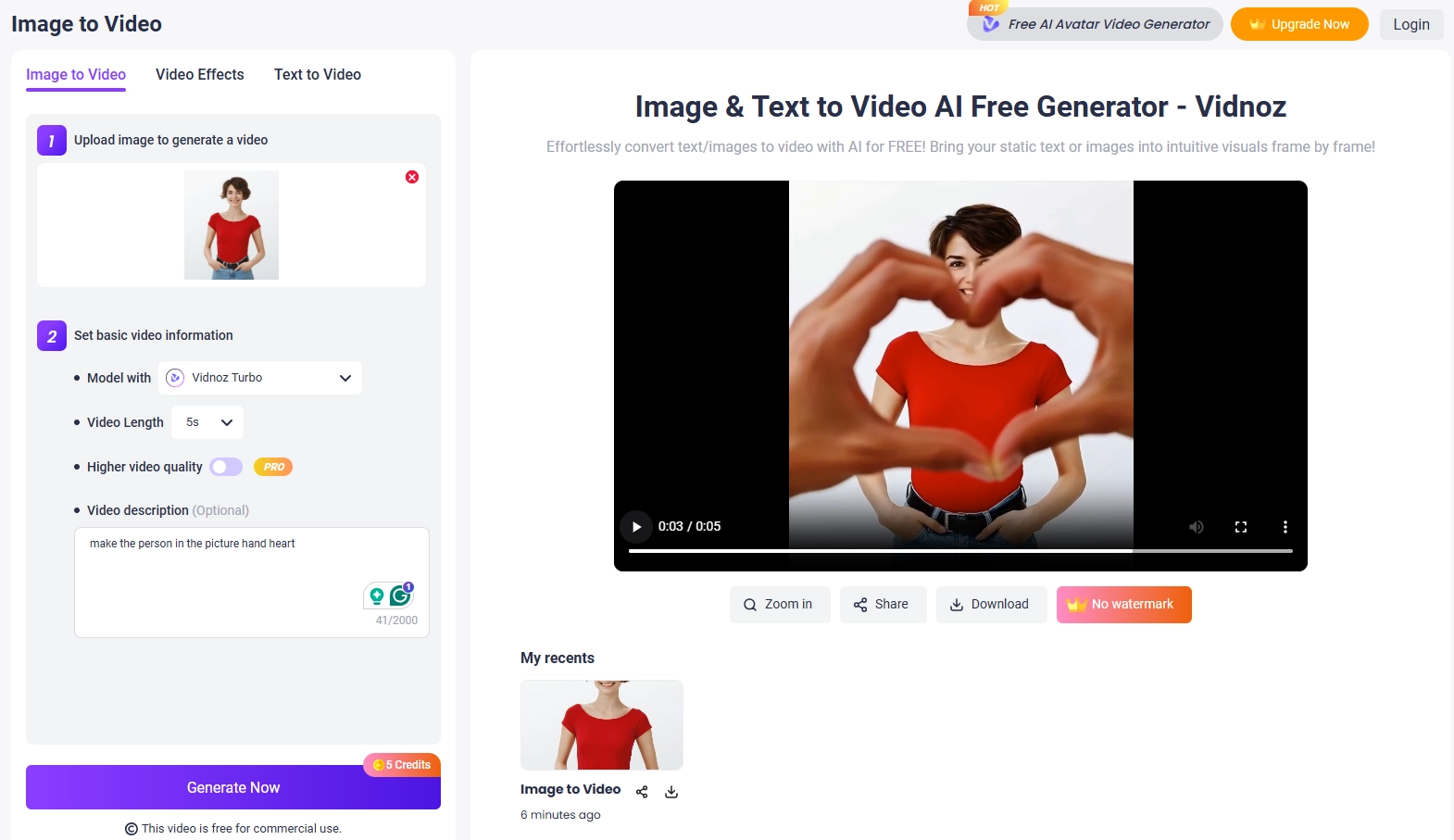Click the Login button
Image resolution: width=1454 pixels, height=840 pixels.
coord(1411,24)
